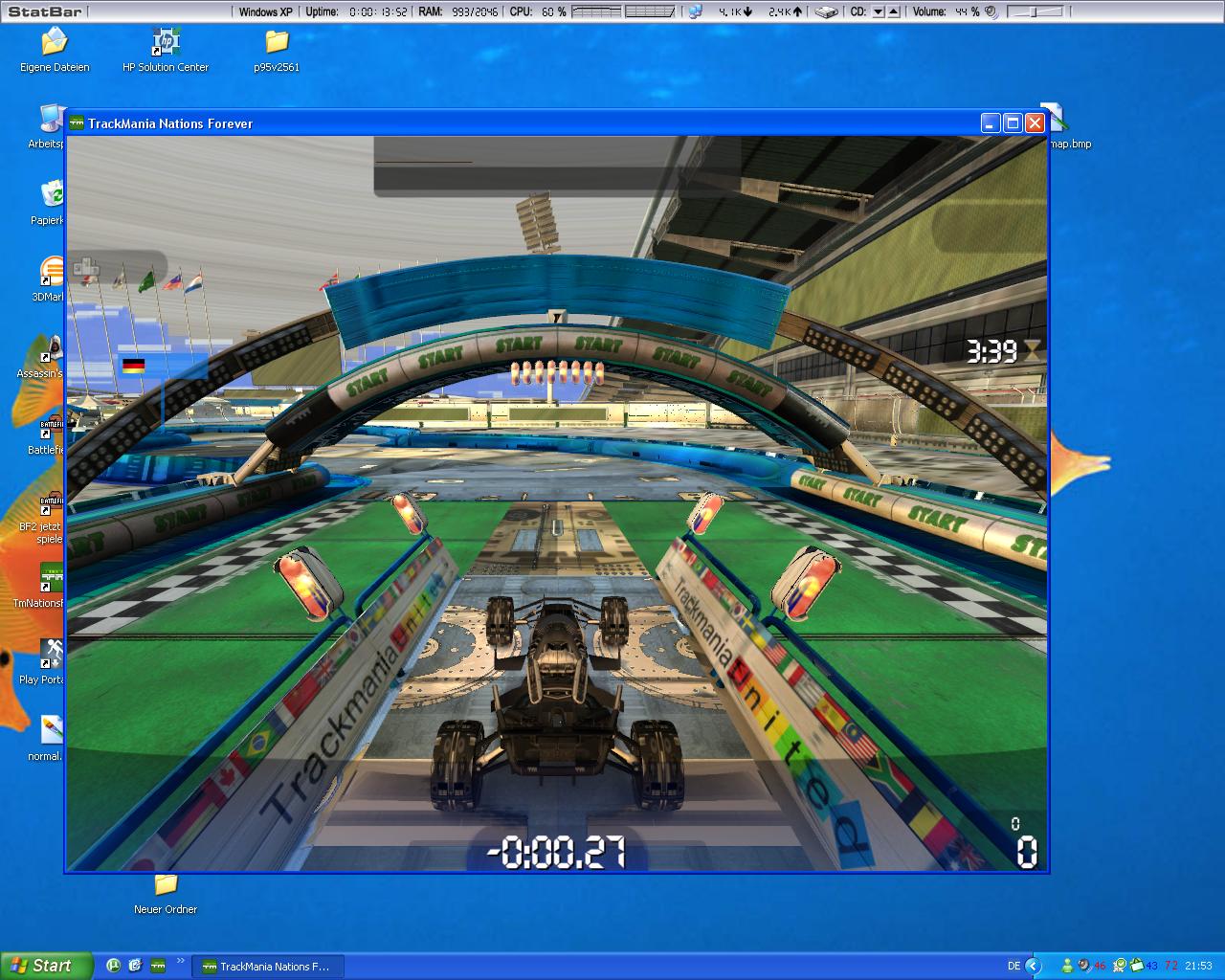This screenshot has width=1225, height=980.
Task: Adjust the StatBar volume slider
Action: pos(1036,11)
